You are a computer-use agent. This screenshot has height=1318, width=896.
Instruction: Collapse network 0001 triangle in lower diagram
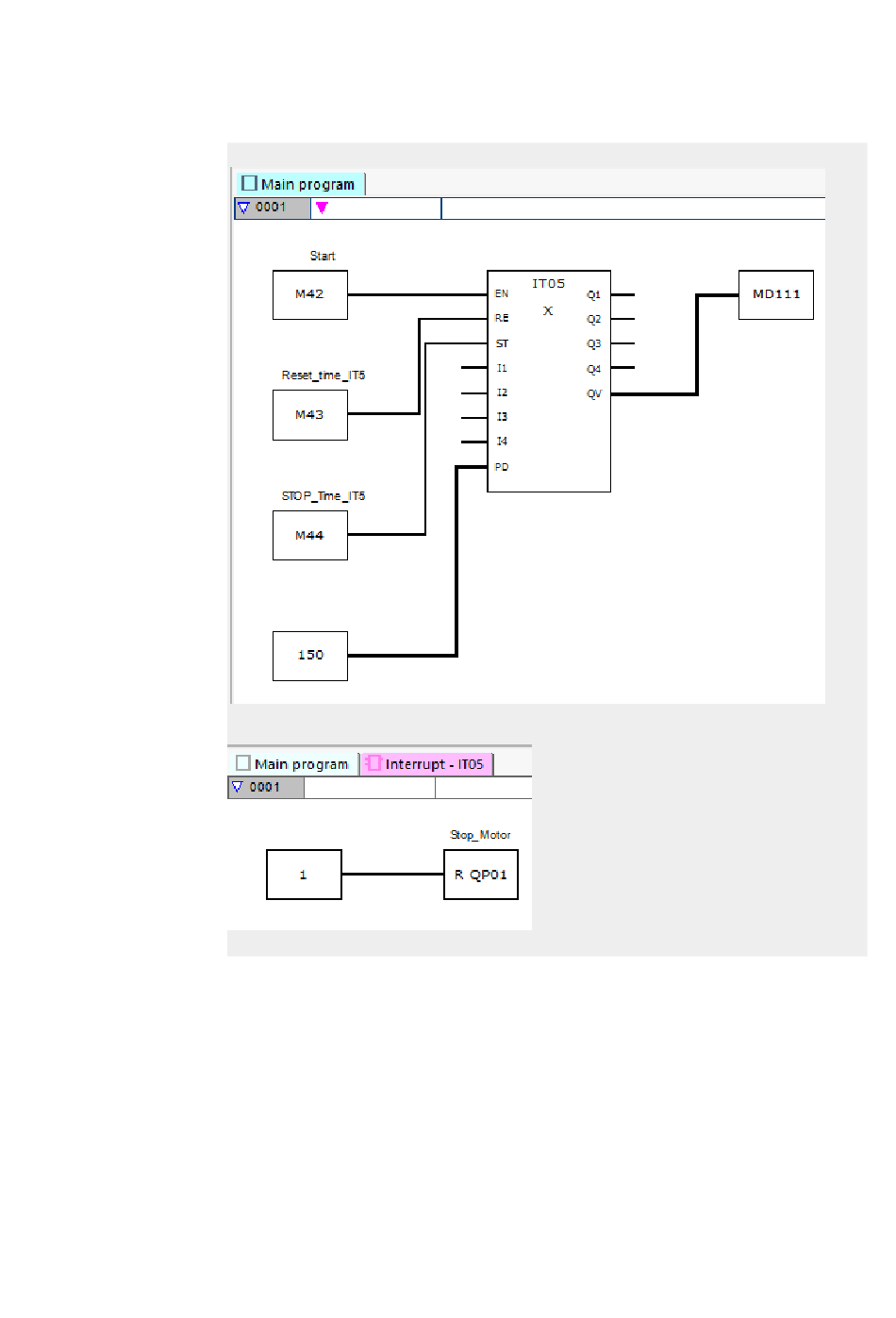tap(238, 787)
